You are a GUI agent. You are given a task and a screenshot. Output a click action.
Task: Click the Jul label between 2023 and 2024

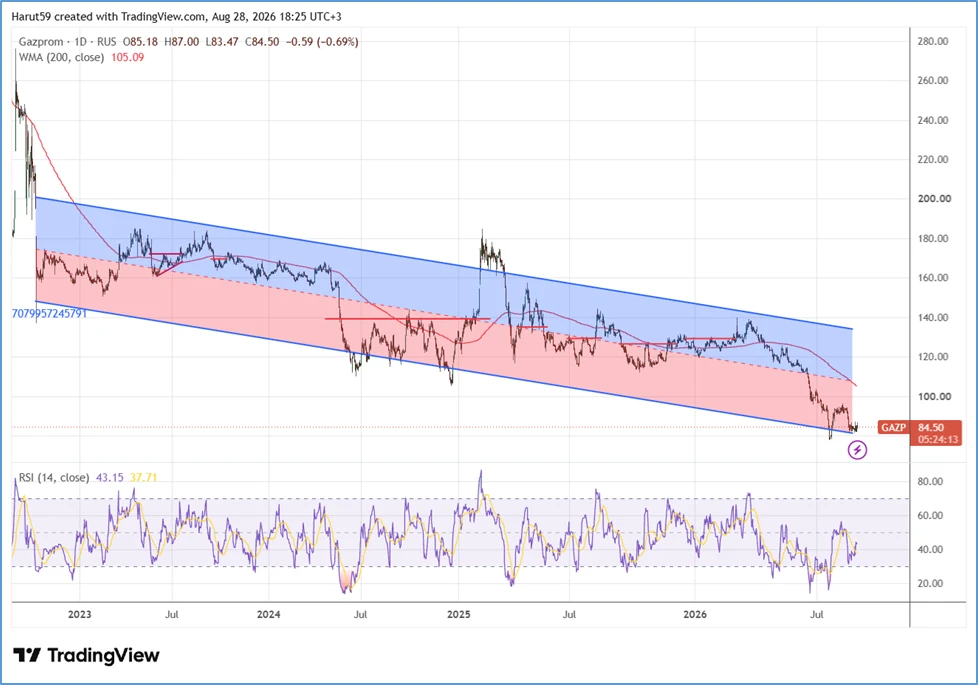172,615
